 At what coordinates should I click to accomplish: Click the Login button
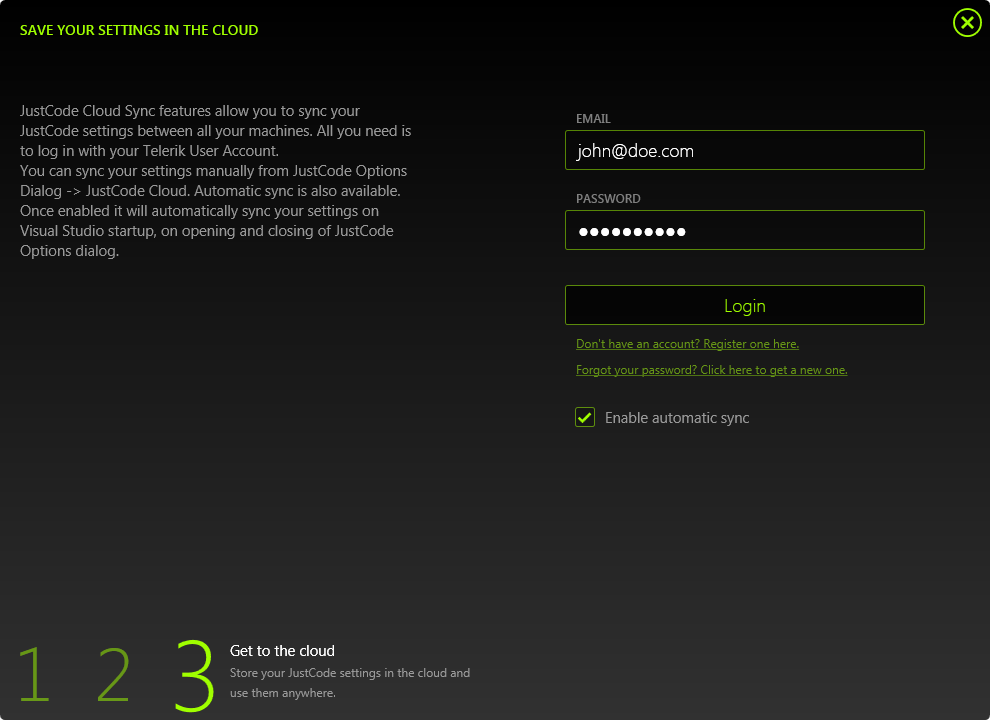(744, 305)
